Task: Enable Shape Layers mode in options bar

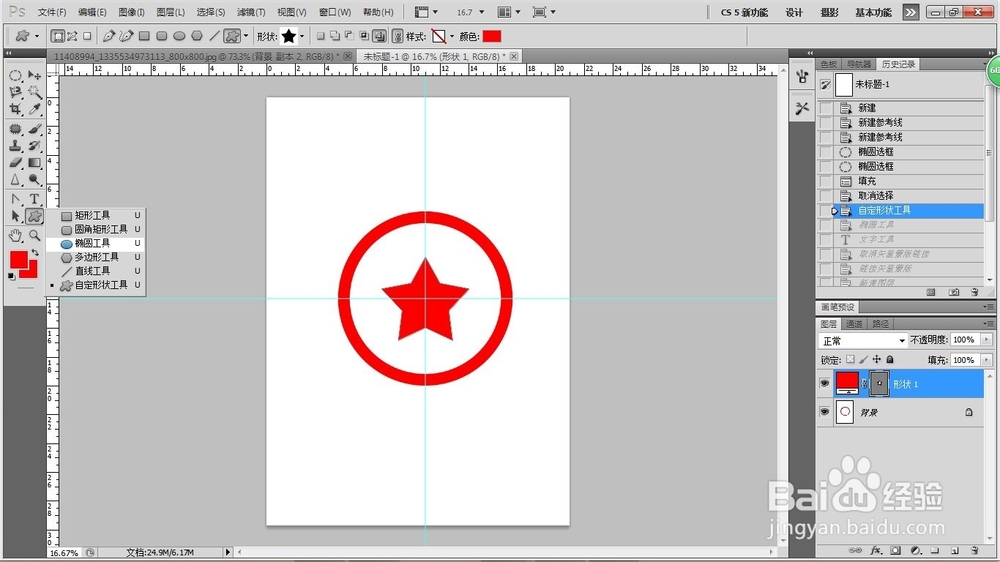Action: [57, 36]
